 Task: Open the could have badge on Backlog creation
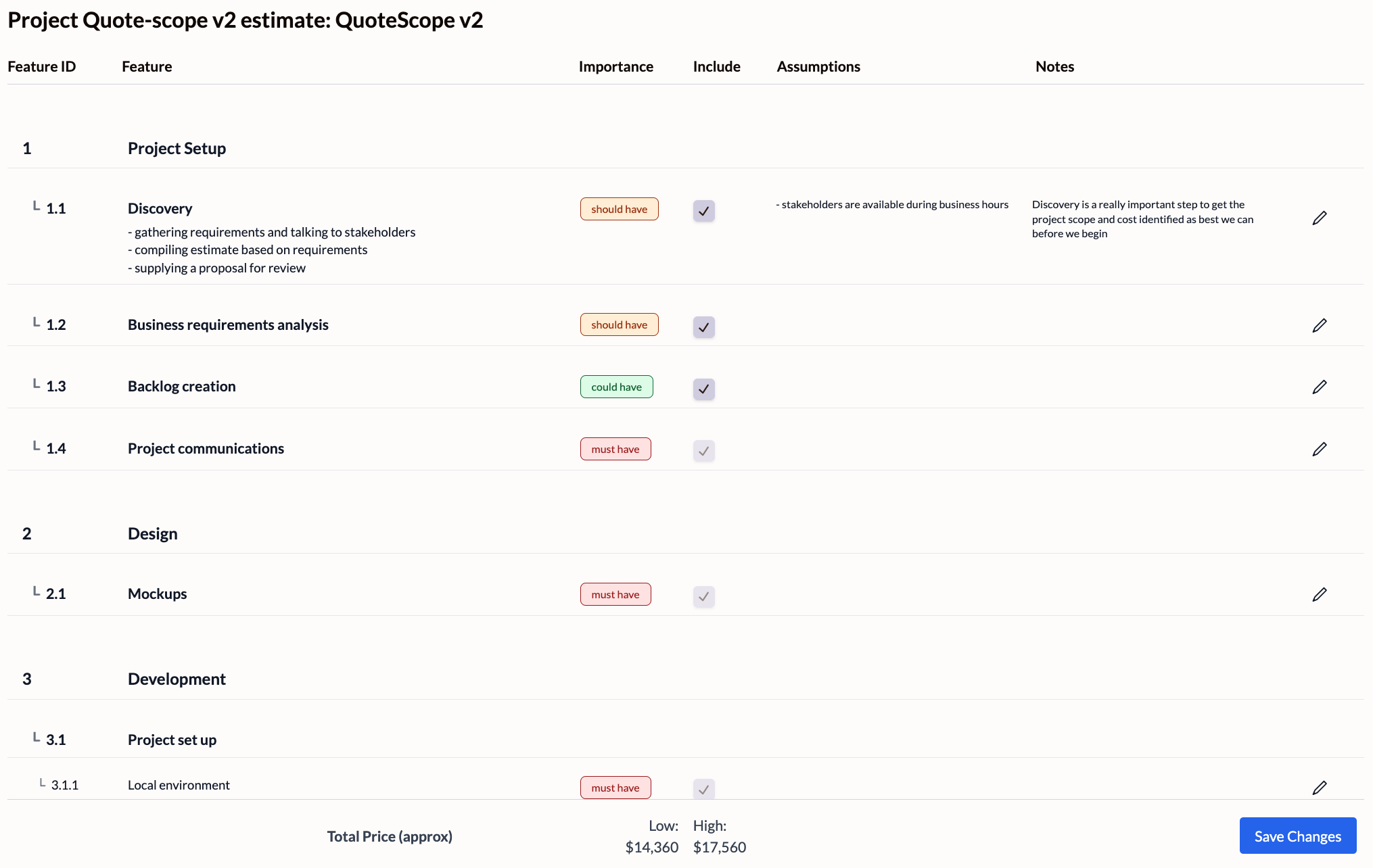tap(616, 387)
